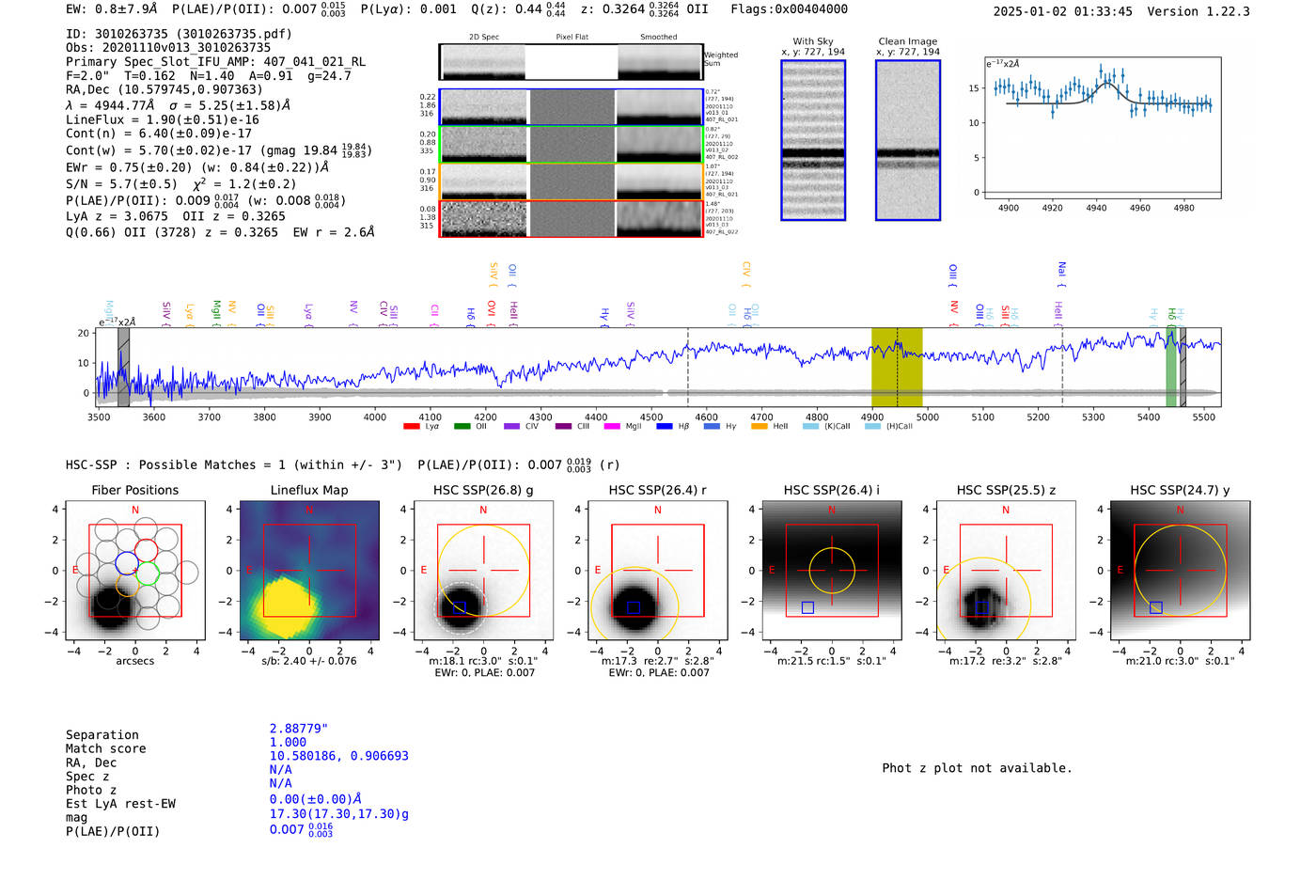Select the blue Hβ legend swatch

pos(665,427)
